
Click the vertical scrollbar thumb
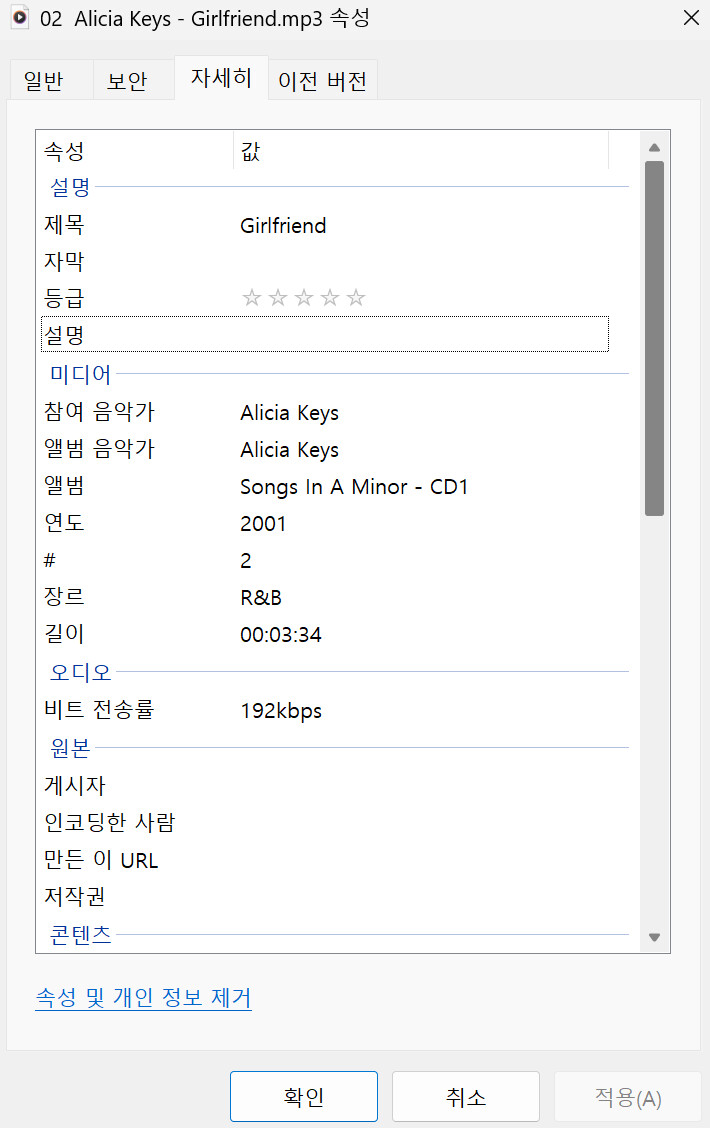pyautogui.click(x=655, y=338)
